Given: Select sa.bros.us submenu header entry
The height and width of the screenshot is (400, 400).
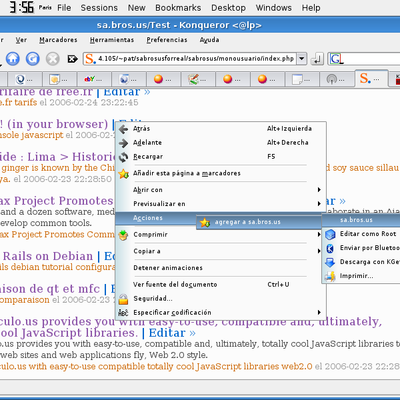Looking at the screenshot, I should pos(361,220).
